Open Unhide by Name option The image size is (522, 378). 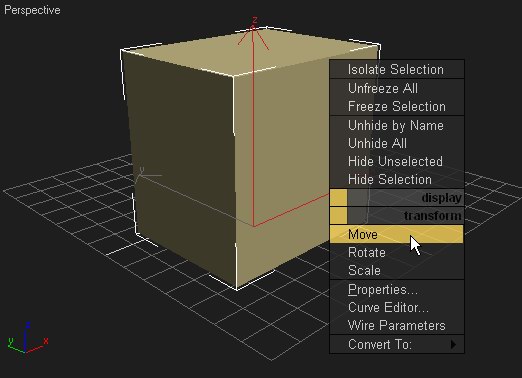pos(397,126)
